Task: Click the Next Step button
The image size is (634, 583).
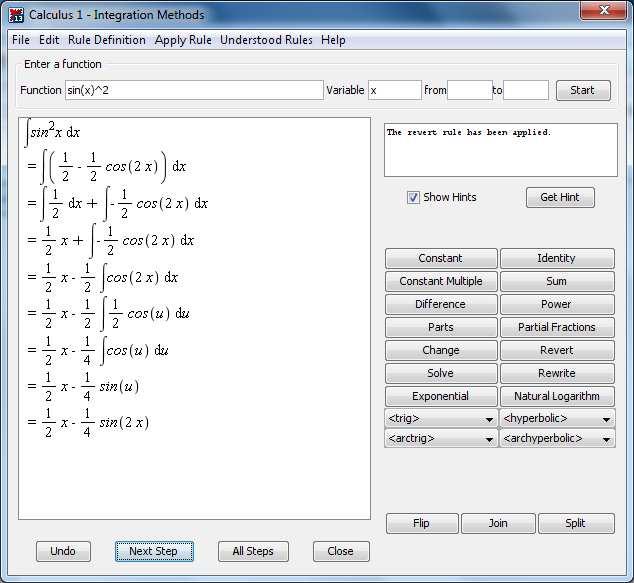Action: tap(154, 551)
